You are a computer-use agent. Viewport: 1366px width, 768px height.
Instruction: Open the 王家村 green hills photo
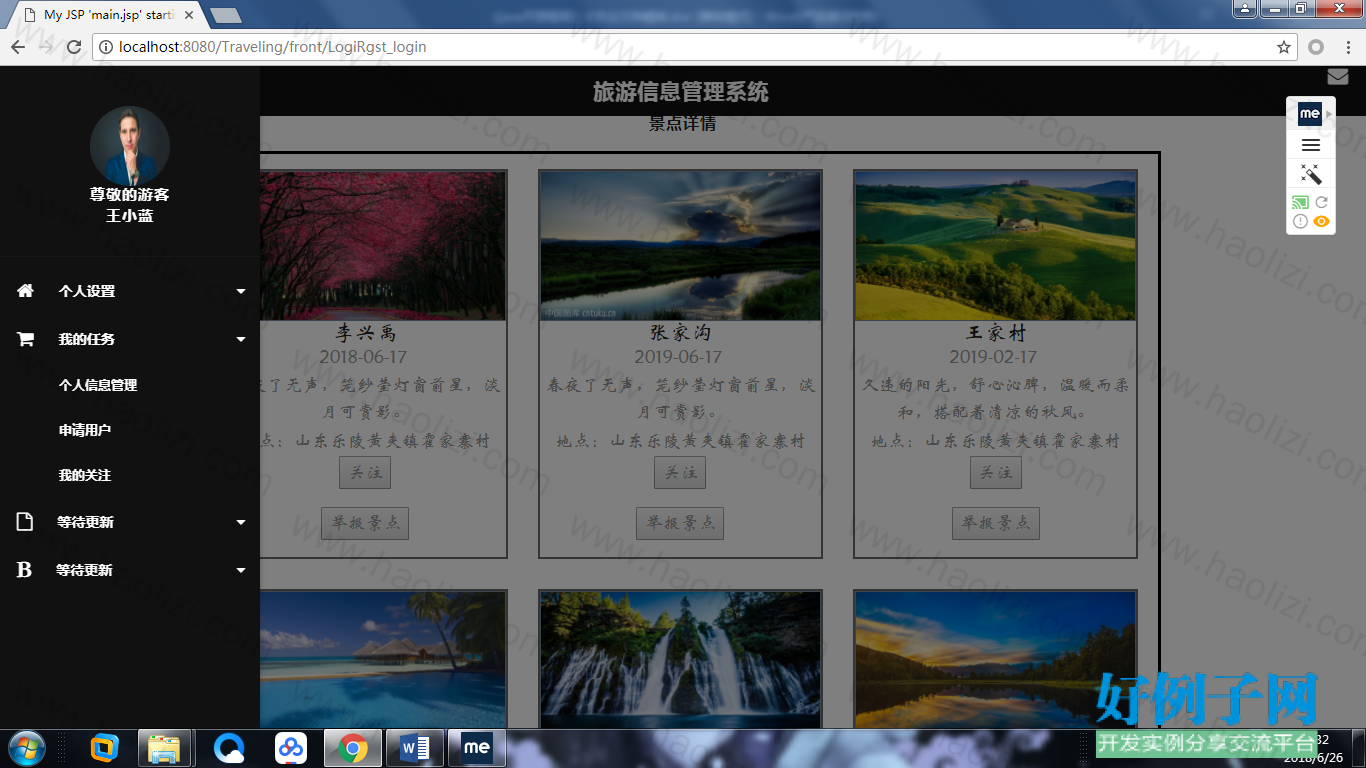click(996, 246)
